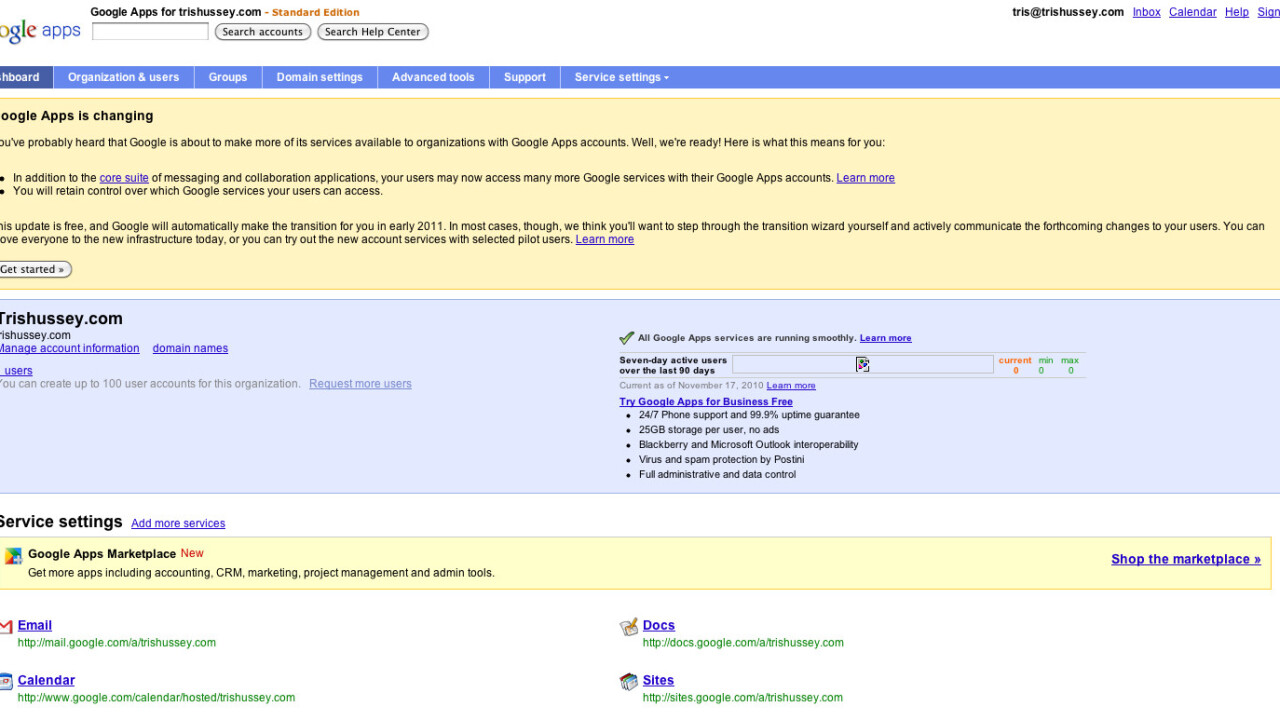
Task: Click the Get started button
Action: click(34, 269)
